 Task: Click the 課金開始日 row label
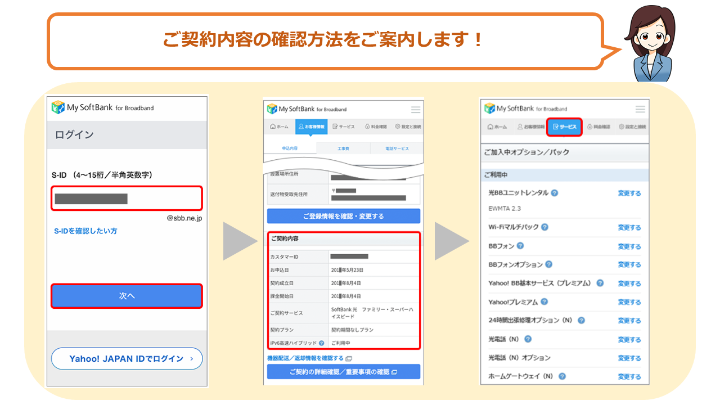[282, 296]
